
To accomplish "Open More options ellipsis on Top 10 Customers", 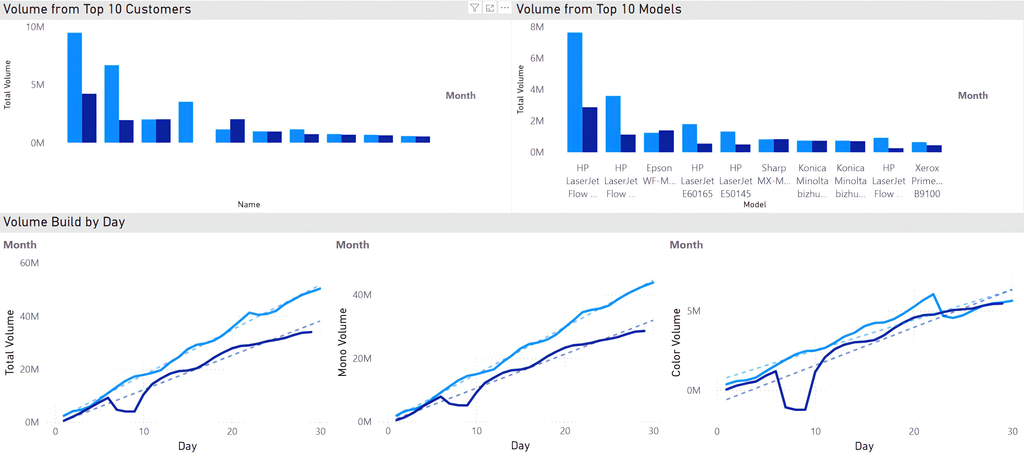I will click(504, 8).
